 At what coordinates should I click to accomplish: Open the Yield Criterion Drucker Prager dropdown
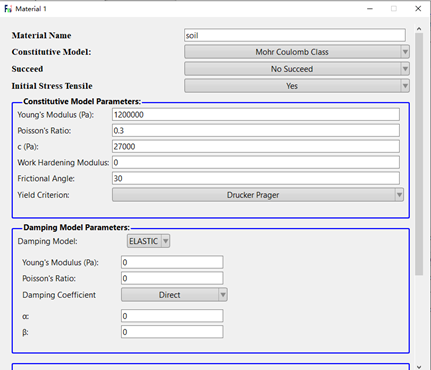(258, 195)
